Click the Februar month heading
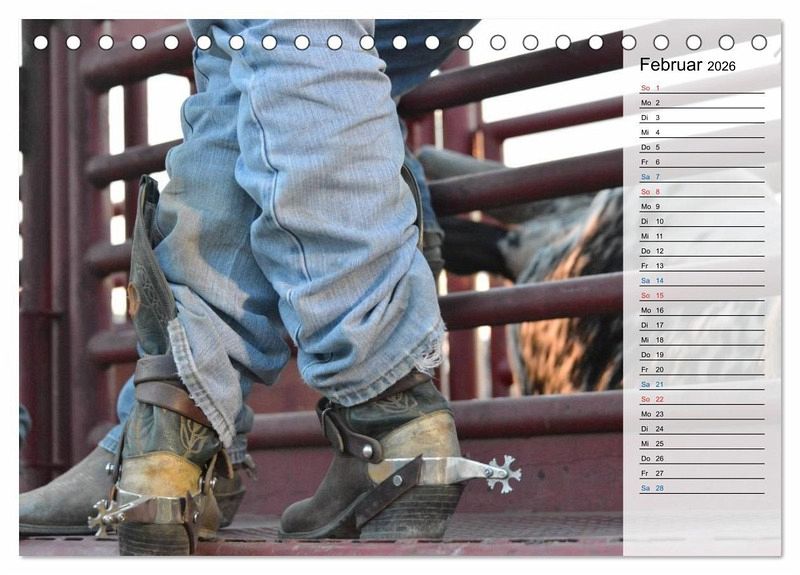The width and height of the screenshot is (800, 575). click(x=671, y=65)
